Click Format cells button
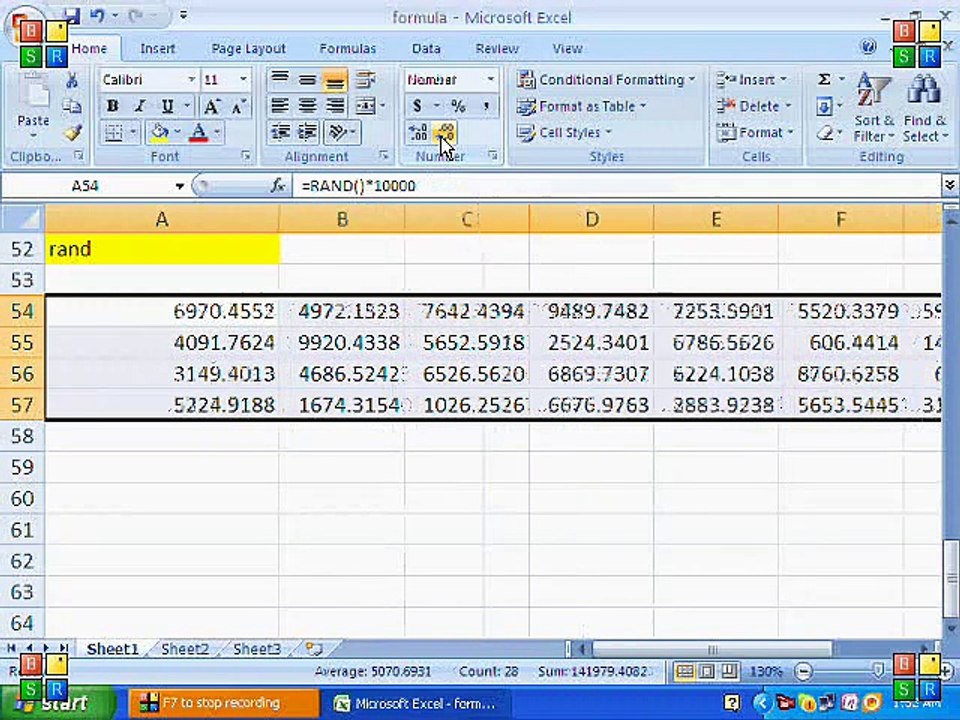Viewport: 960px width, 720px height. click(755, 132)
